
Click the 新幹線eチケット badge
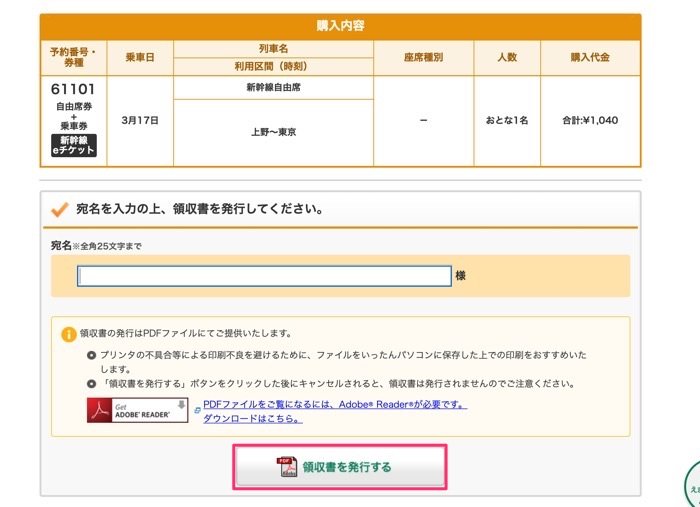coord(74,145)
